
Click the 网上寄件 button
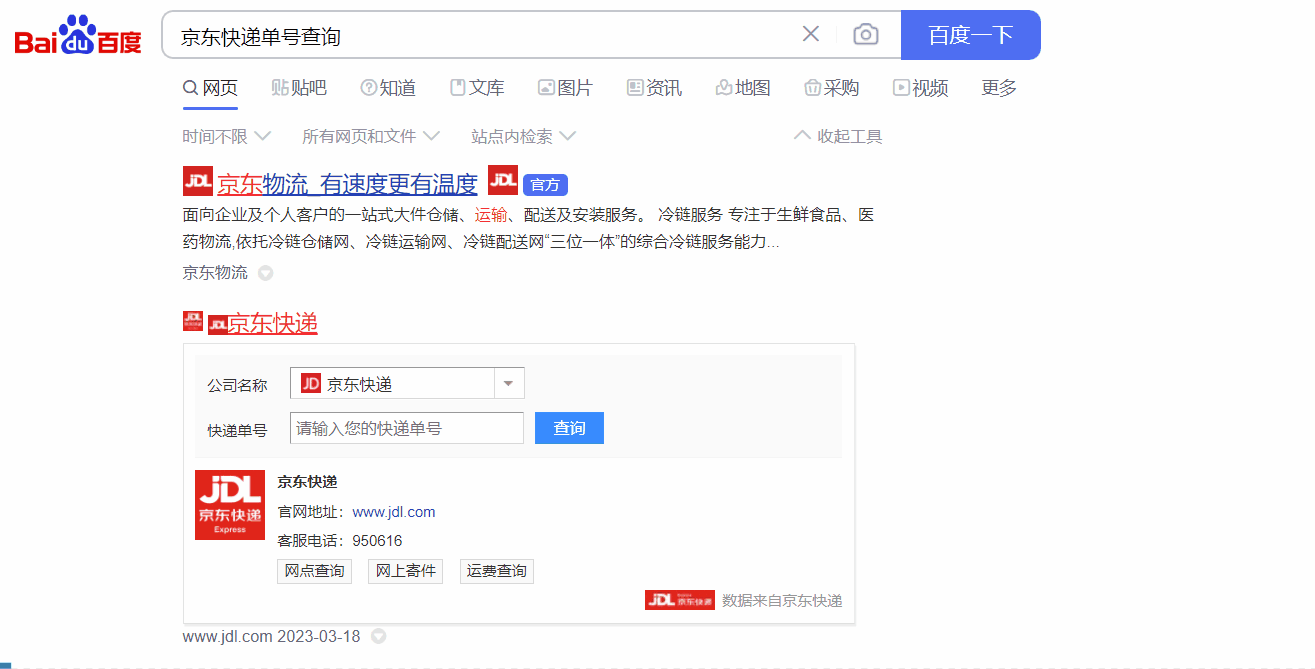405,571
